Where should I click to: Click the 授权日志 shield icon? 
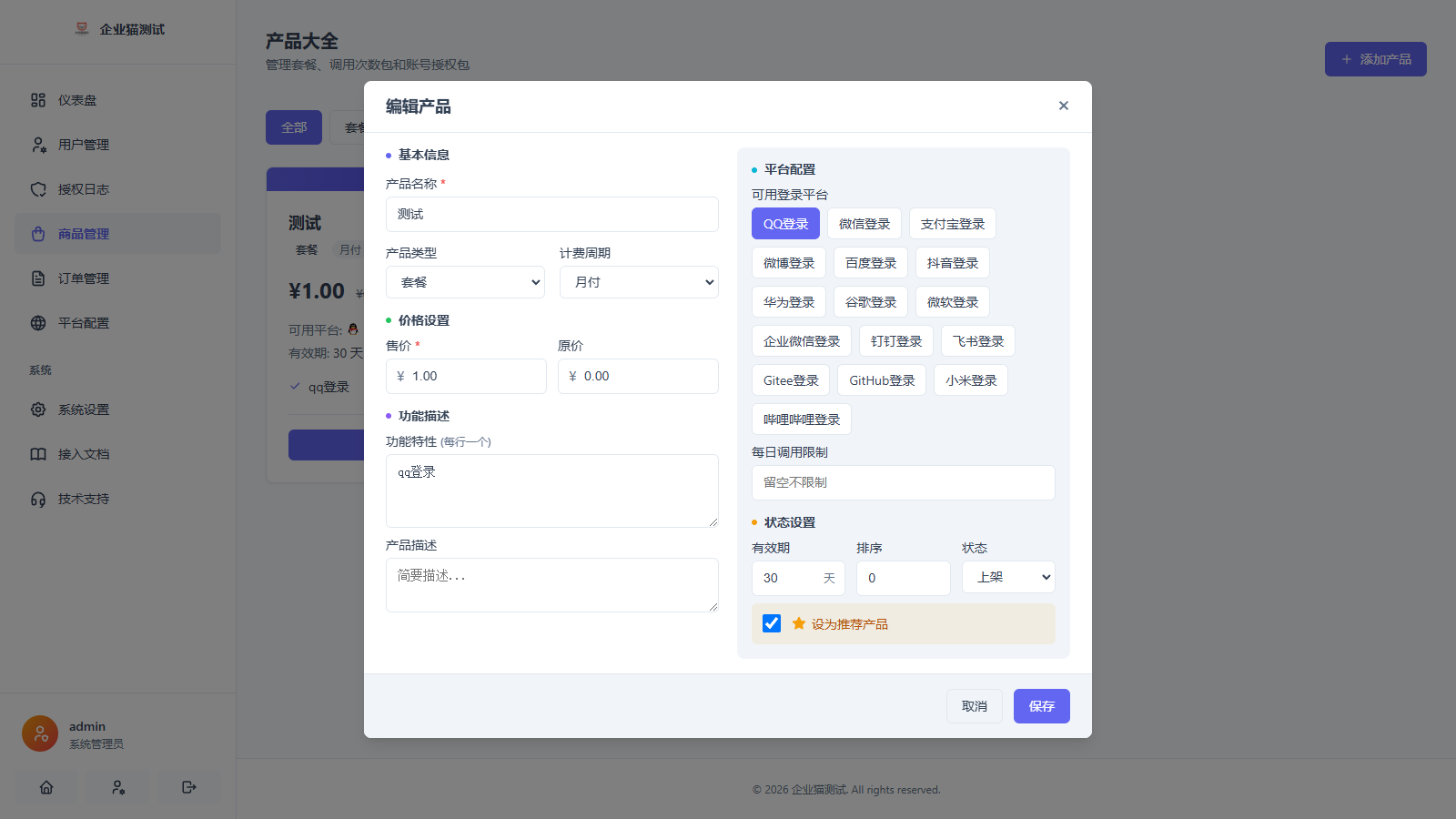point(38,189)
